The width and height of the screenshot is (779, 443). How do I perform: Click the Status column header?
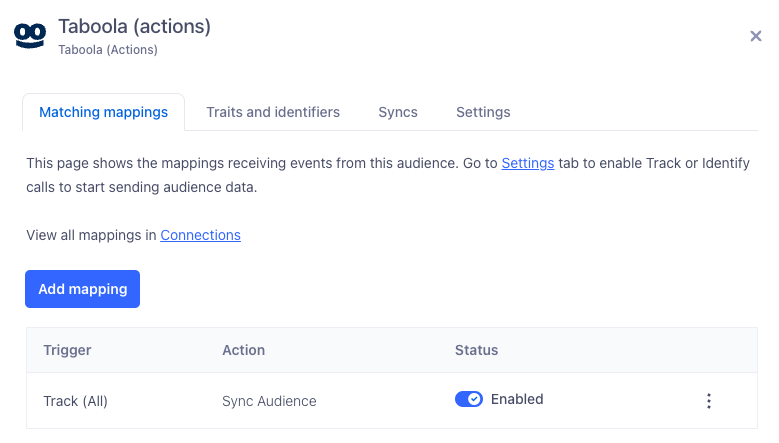point(476,350)
